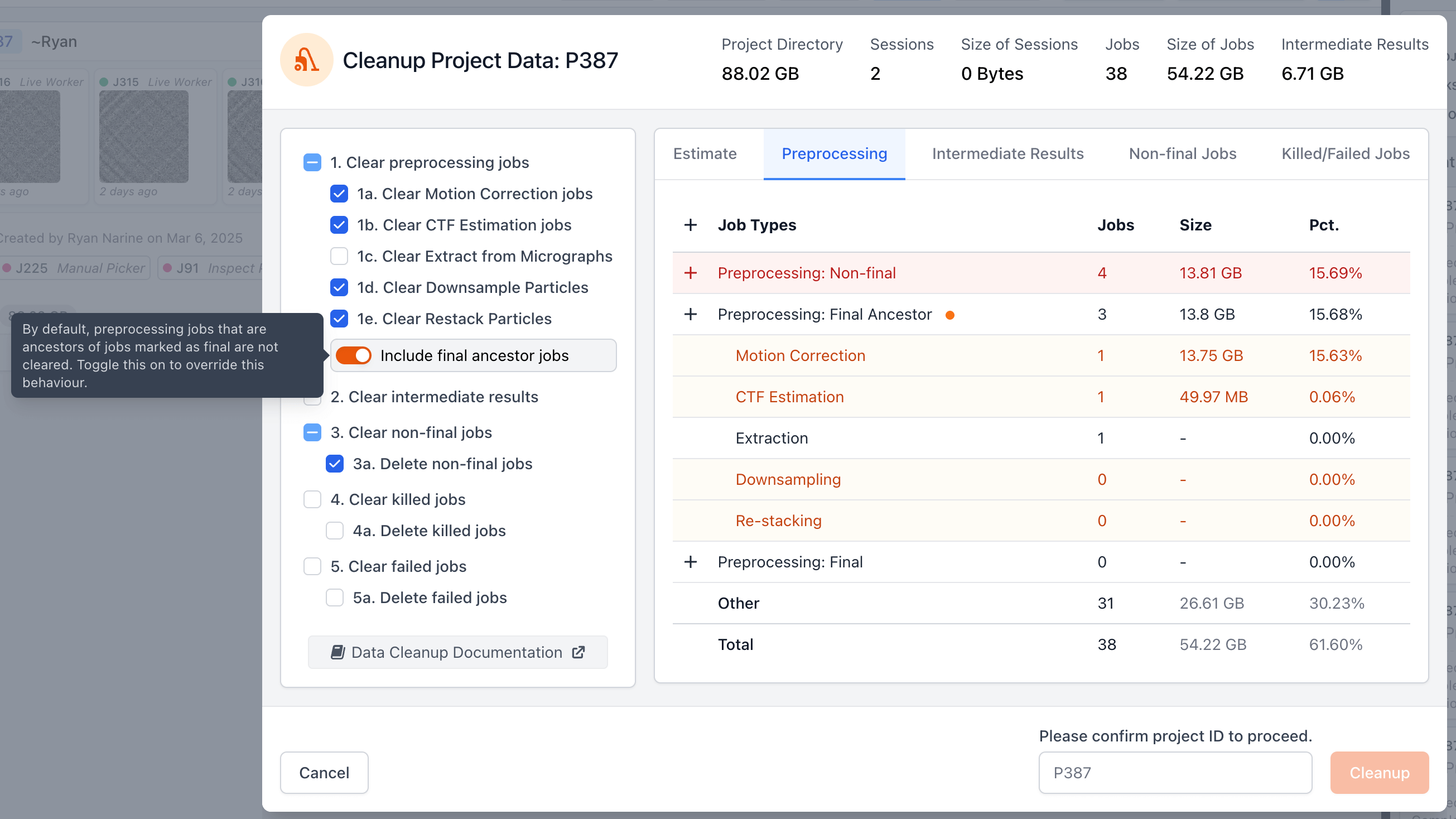1456x819 pixels.
Task: Uncheck Clear Motion Correction jobs
Action: pyautogui.click(x=339, y=193)
